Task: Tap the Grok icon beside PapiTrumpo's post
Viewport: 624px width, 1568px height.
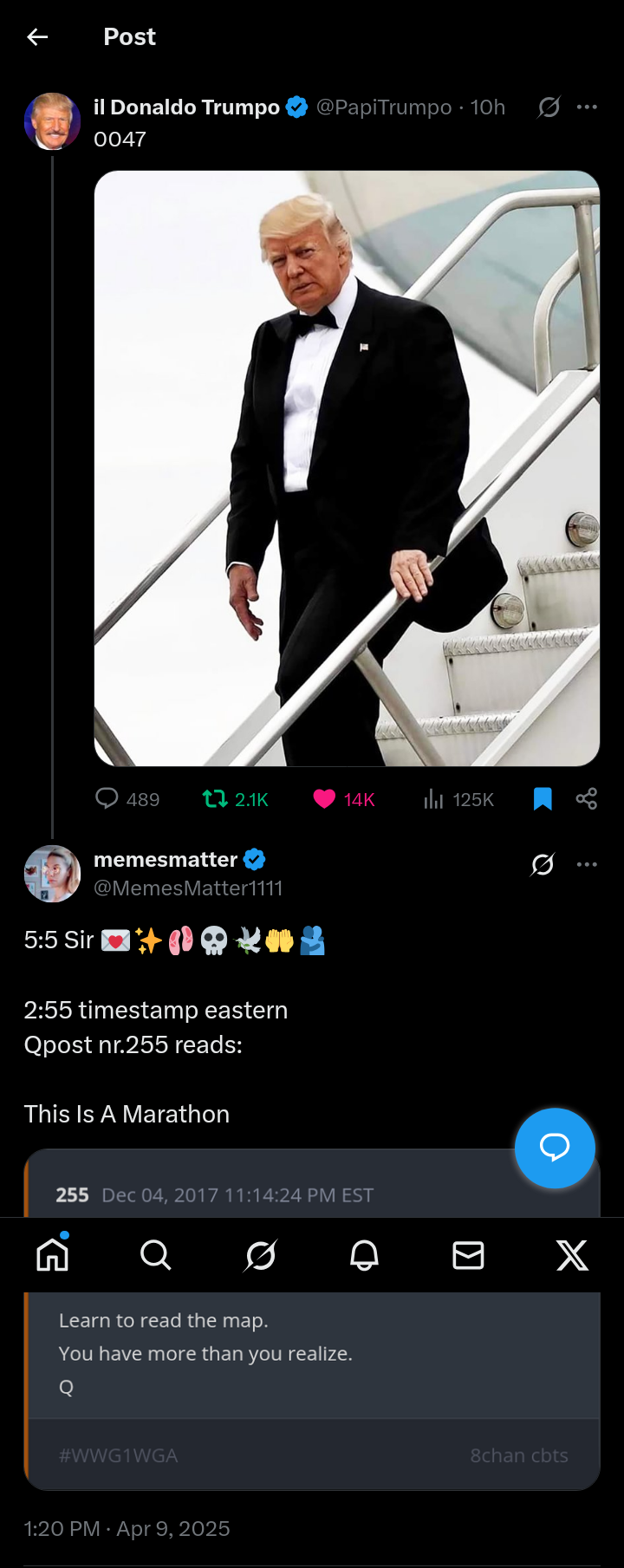Action: tap(549, 107)
